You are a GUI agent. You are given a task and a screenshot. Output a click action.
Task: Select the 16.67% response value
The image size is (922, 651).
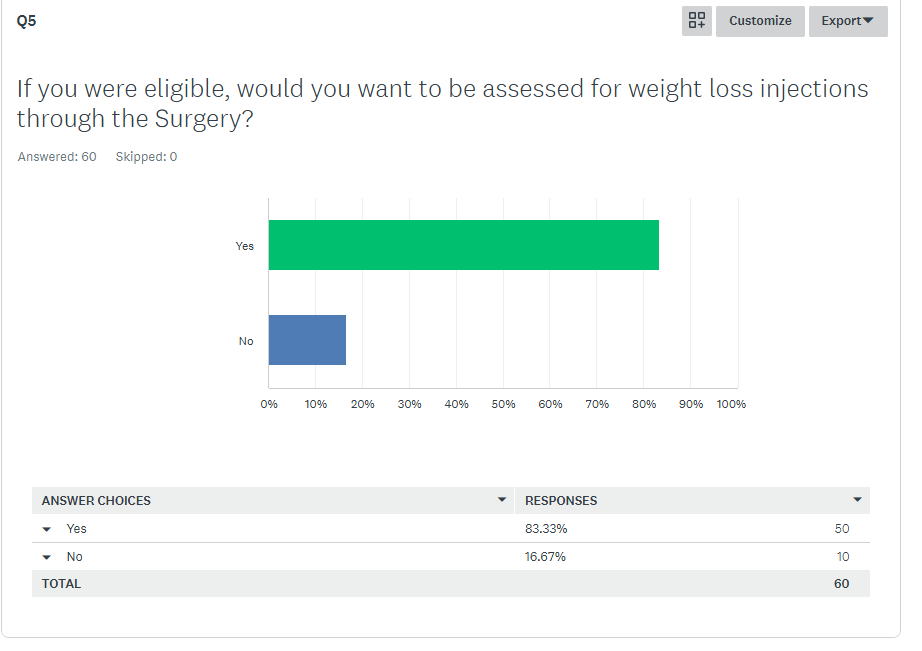(545, 557)
